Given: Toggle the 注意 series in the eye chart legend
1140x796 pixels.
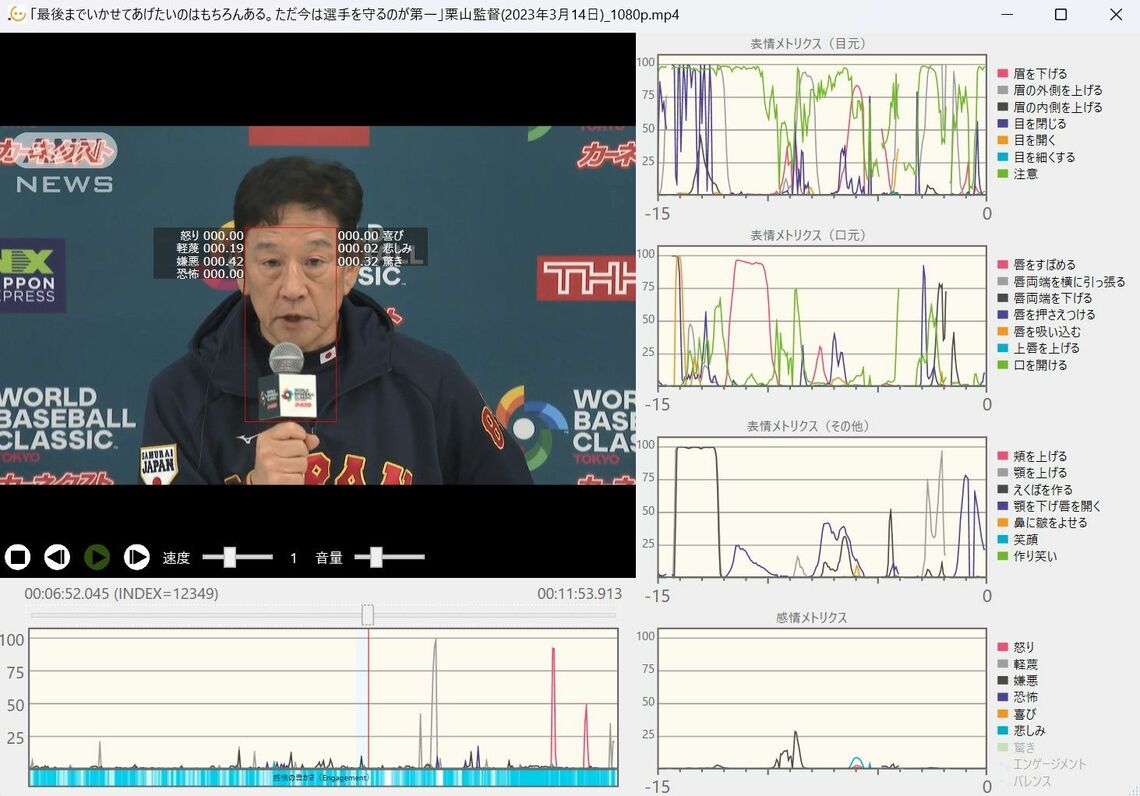Looking at the screenshot, I should click(x=1017, y=174).
